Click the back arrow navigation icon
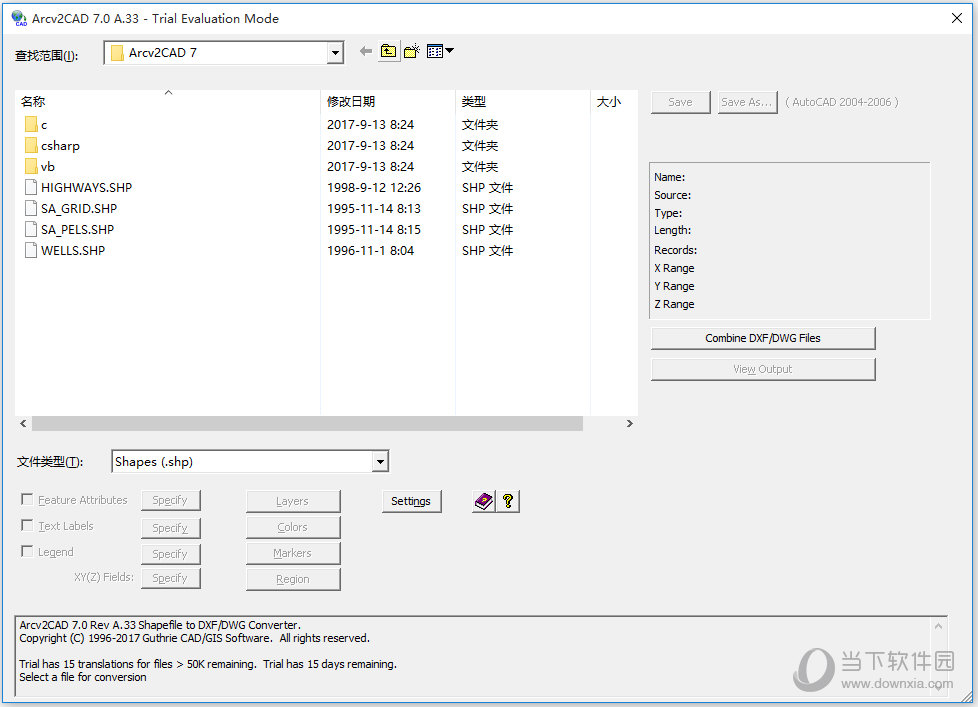Image resolution: width=978 pixels, height=707 pixels. [366, 51]
